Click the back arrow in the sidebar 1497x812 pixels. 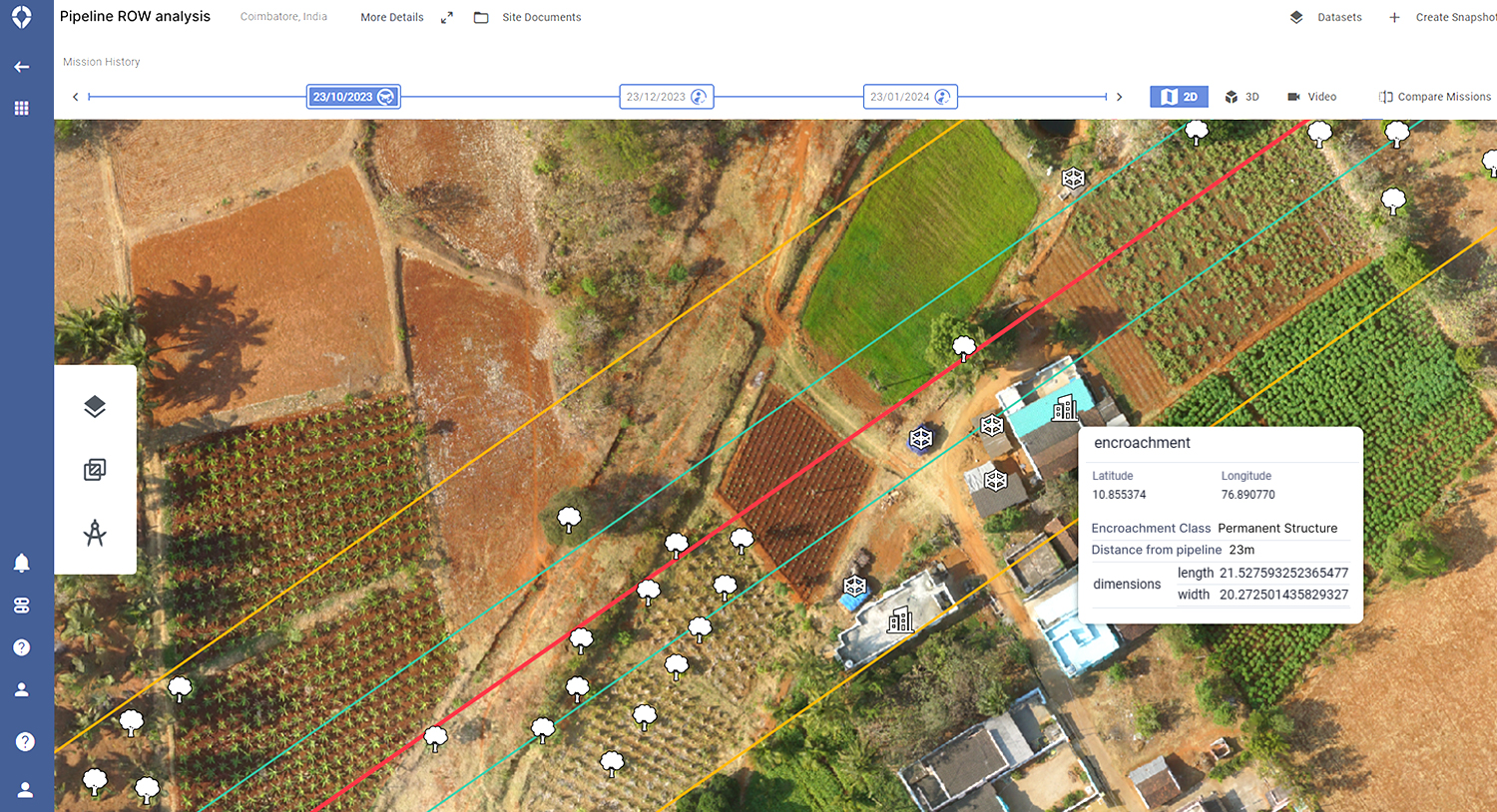pyautogui.click(x=21, y=67)
